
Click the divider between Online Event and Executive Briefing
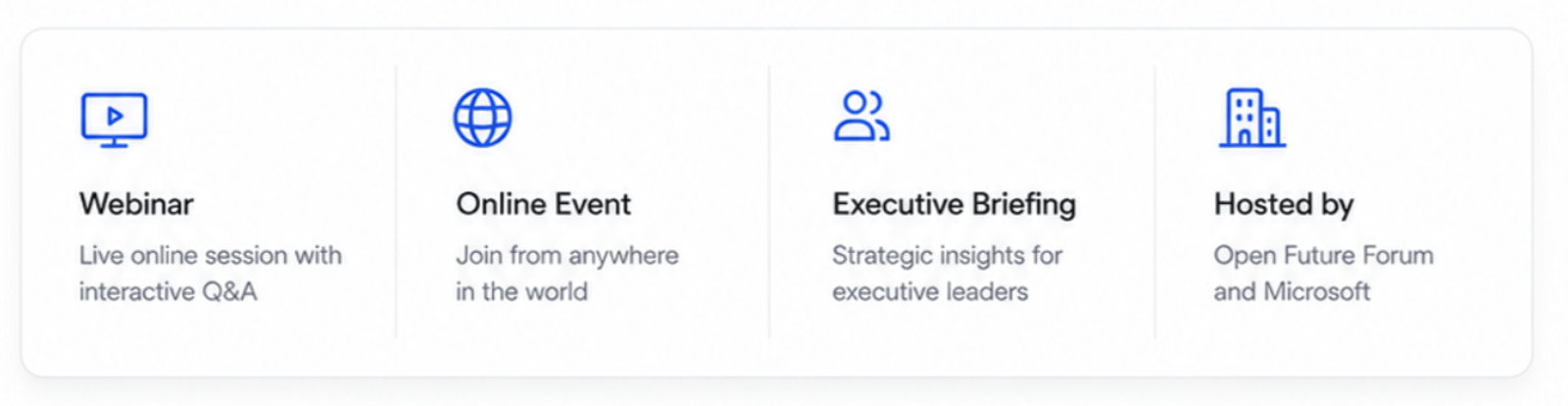(769, 202)
